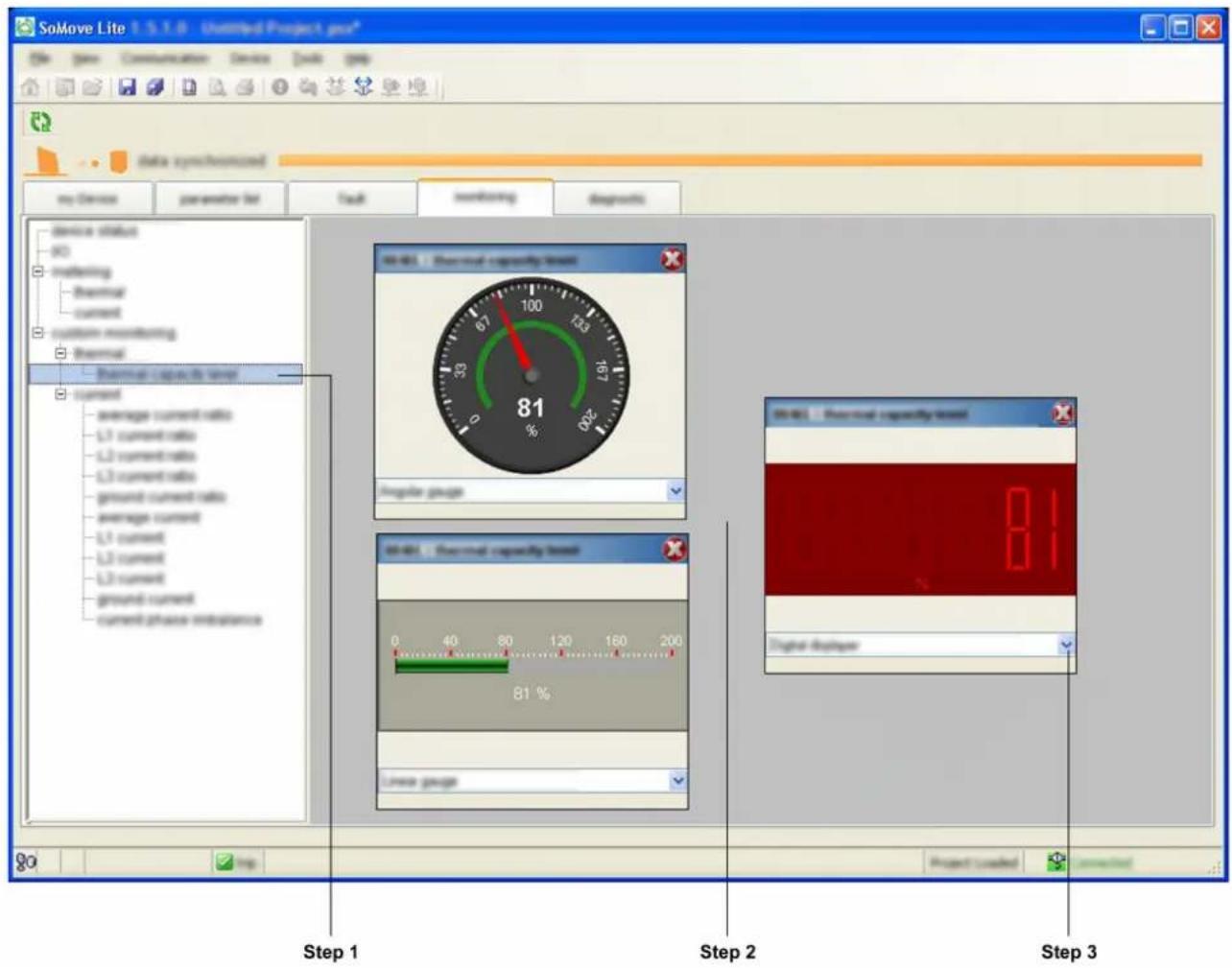Click the green refresh arrows icon
The height and width of the screenshot is (968, 1232).
coord(39,122)
